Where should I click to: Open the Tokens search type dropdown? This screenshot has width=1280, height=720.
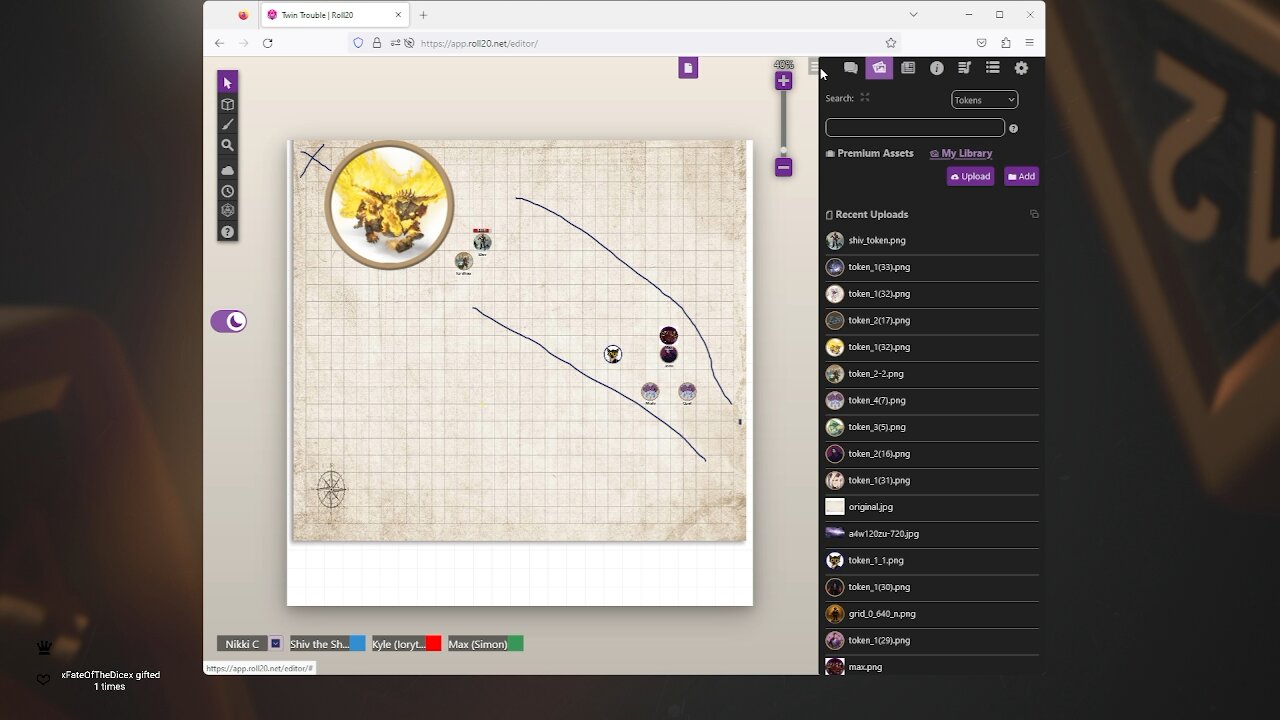pos(984,100)
